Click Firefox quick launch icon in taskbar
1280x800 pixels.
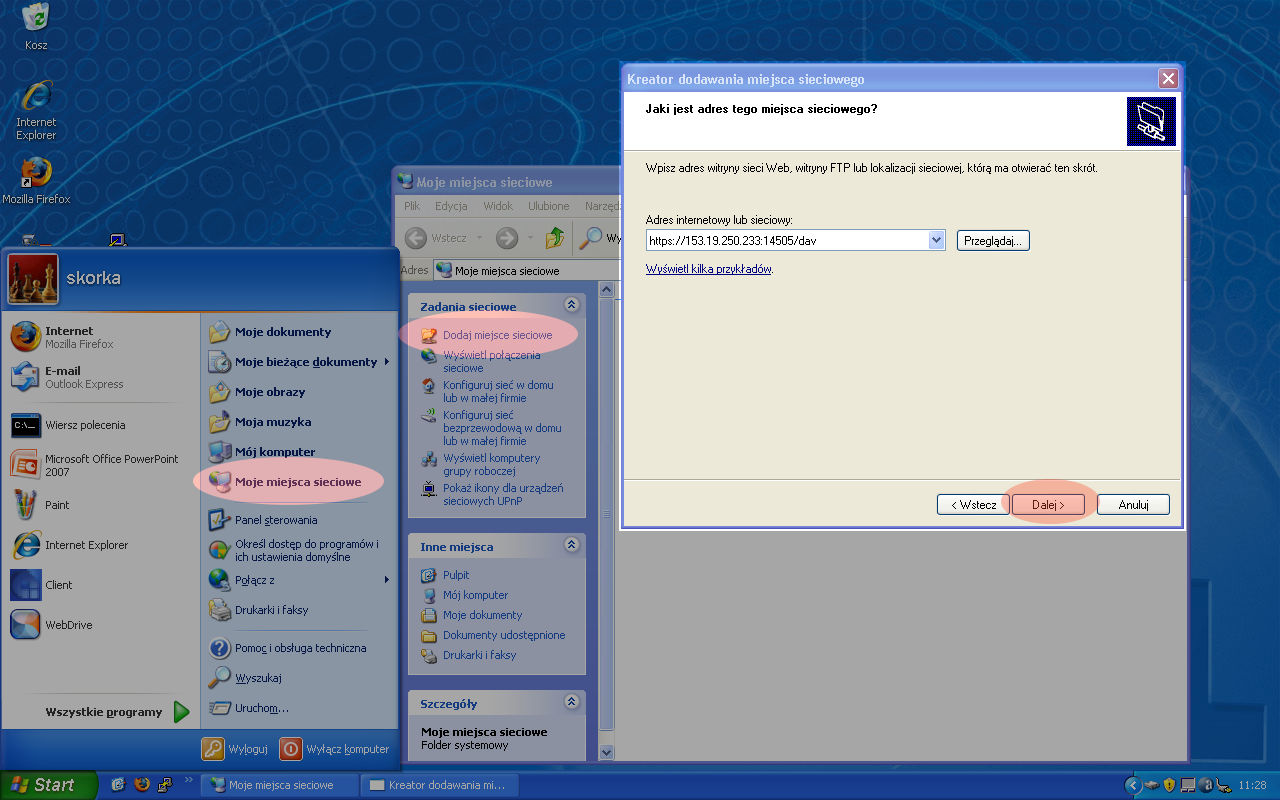point(141,785)
